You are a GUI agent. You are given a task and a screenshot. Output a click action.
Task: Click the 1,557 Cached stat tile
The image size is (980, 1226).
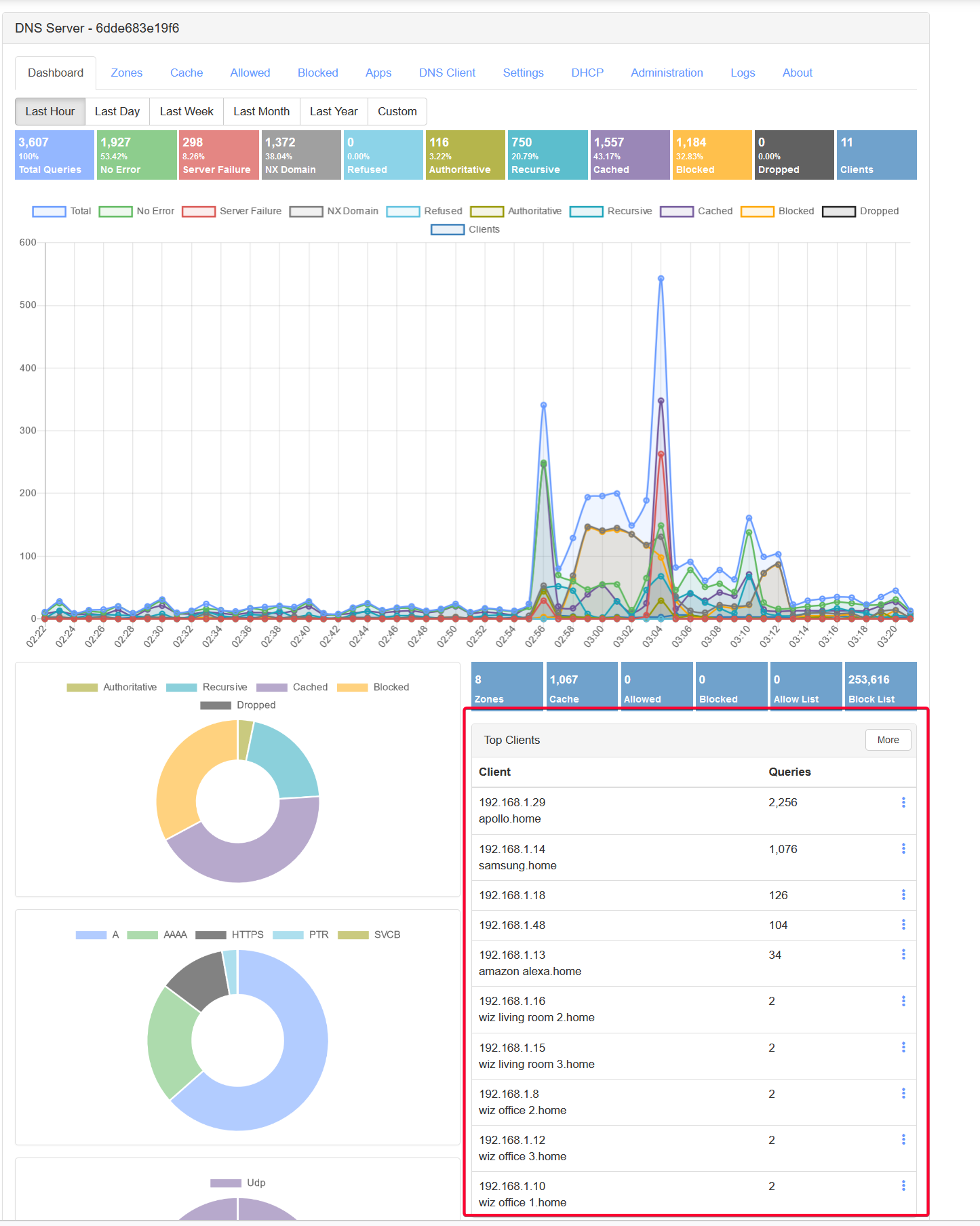coord(630,155)
